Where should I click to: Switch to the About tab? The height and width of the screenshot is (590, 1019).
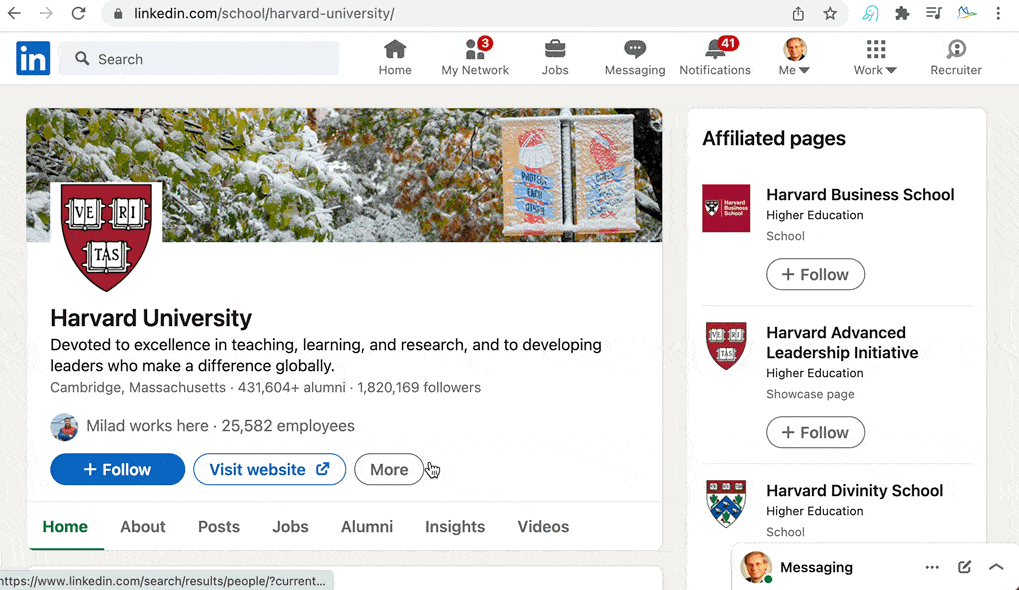142,526
